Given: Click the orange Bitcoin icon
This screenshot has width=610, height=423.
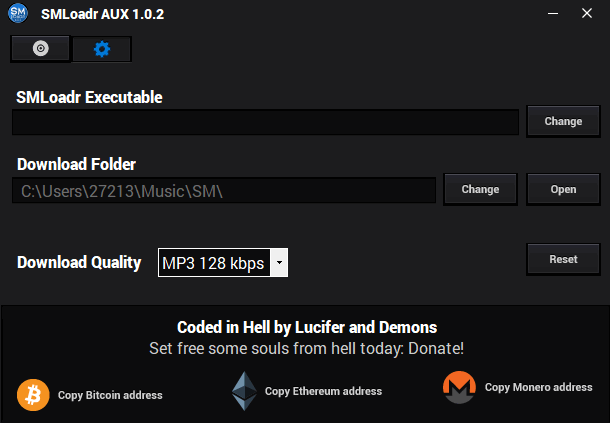Looking at the screenshot, I should (x=33, y=395).
